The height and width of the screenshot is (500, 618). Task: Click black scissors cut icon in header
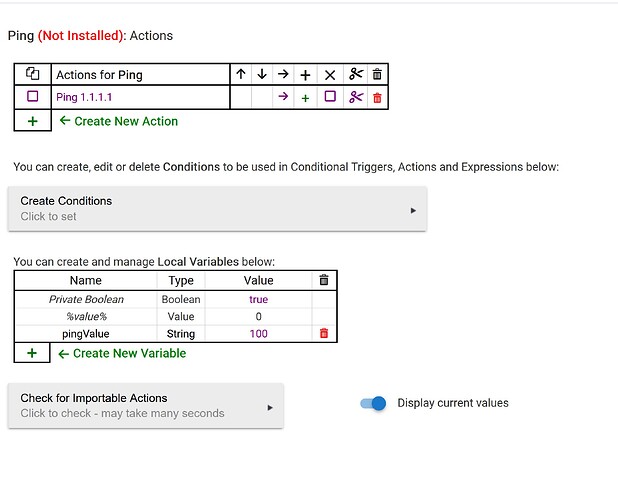(356, 74)
